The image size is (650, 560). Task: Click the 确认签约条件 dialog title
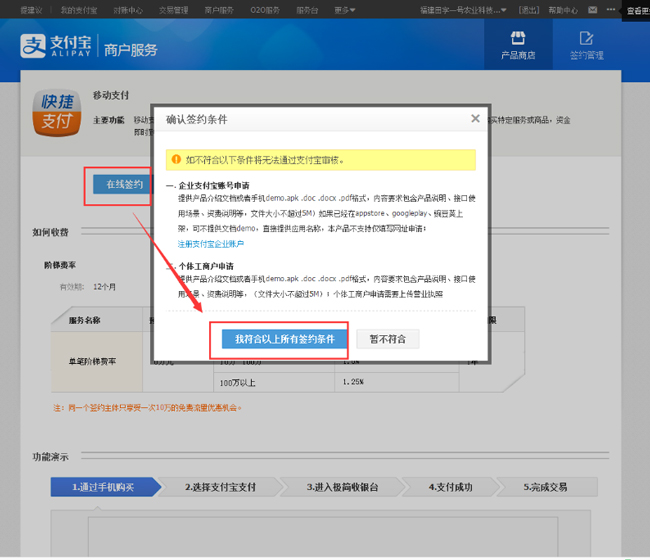(x=196, y=119)
